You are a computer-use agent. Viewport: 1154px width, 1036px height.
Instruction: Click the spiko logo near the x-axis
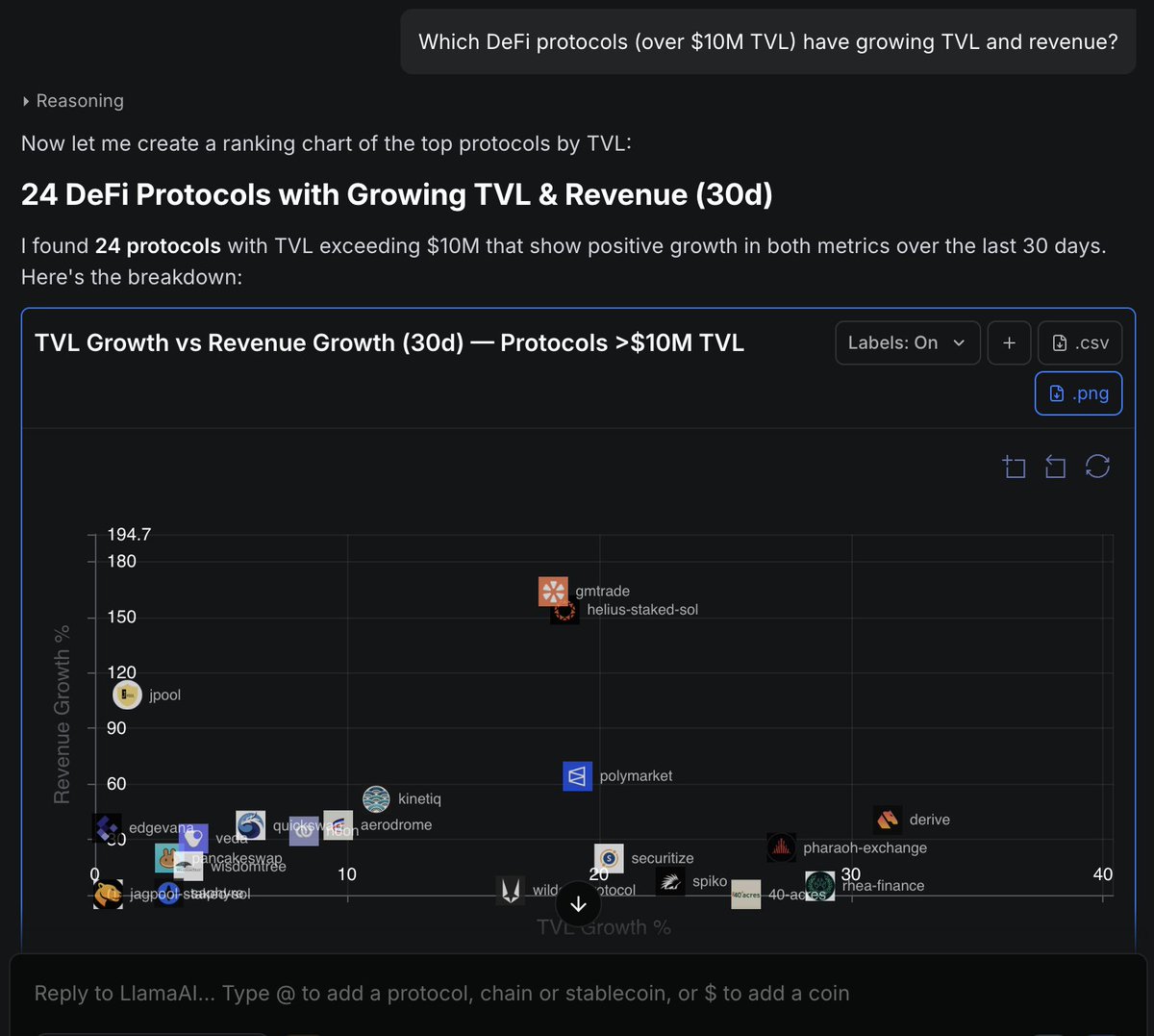(670, 881)
